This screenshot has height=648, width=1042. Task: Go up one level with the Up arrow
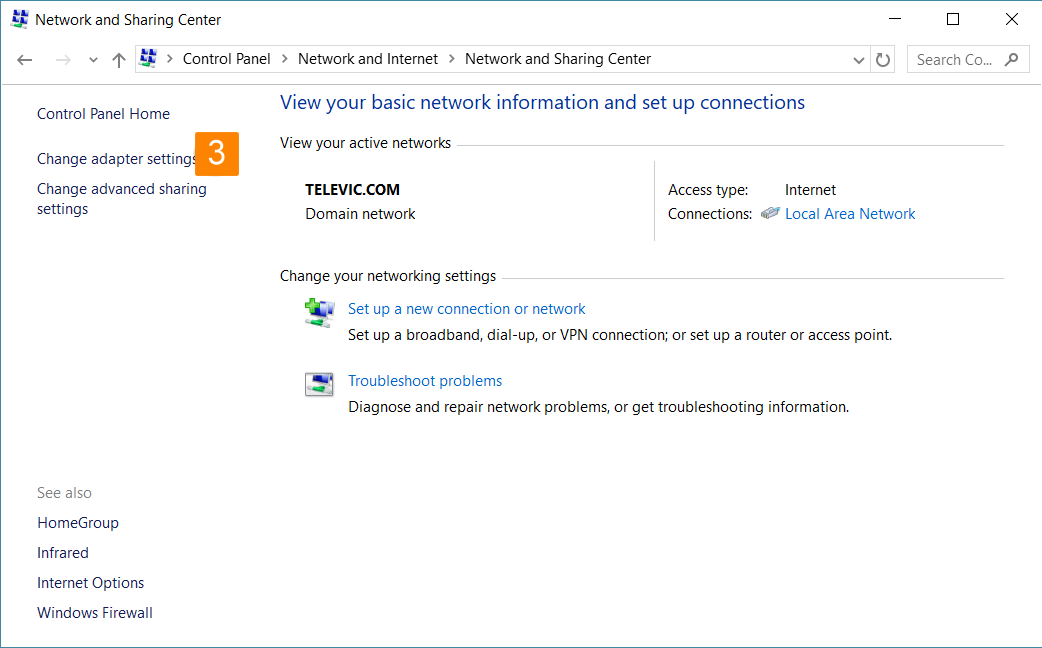(x=119, y=60)
